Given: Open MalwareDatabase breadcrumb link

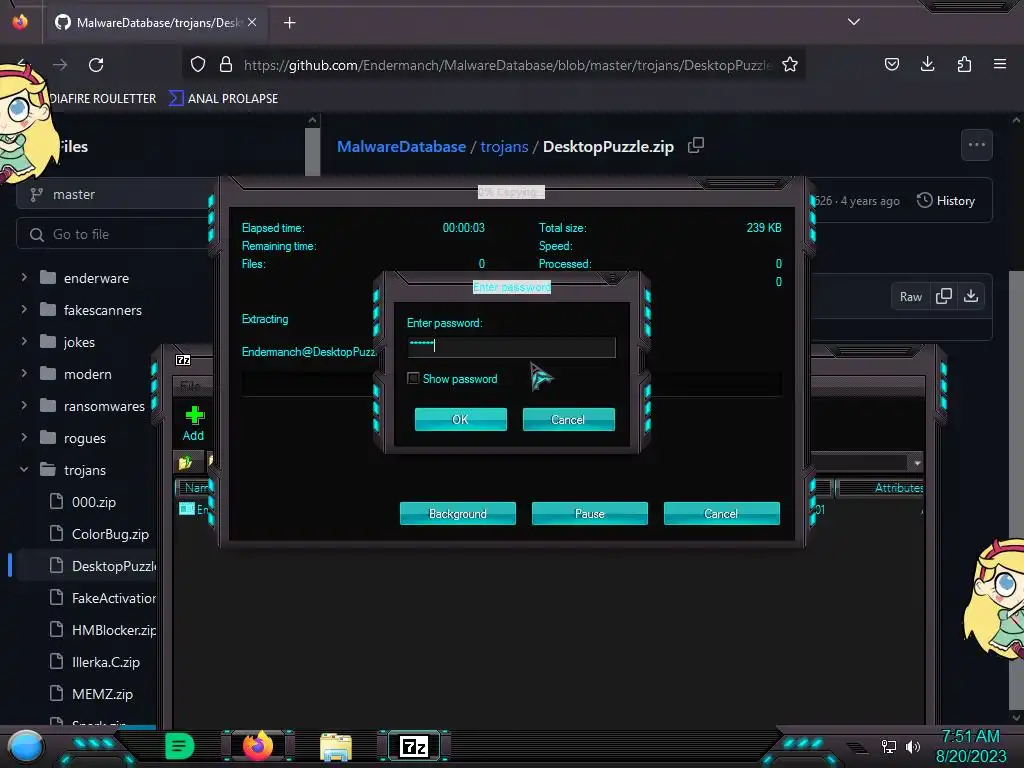Looking at the screenshot, I should 401,146.
